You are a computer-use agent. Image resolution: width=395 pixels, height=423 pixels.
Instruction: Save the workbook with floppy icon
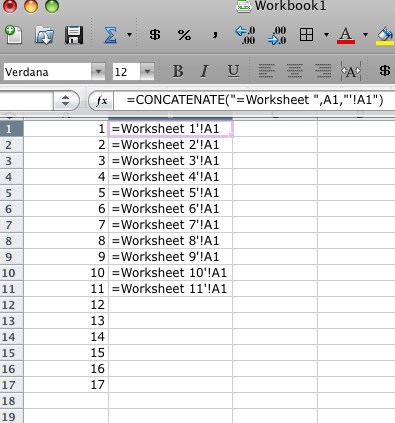(x=74, y=35)
